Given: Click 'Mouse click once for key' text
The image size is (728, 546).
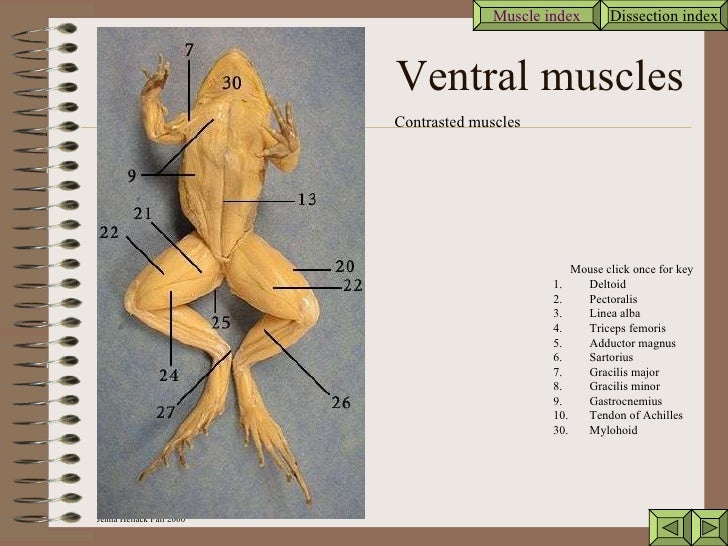Looking at the screenshot, I should [631, 269].
